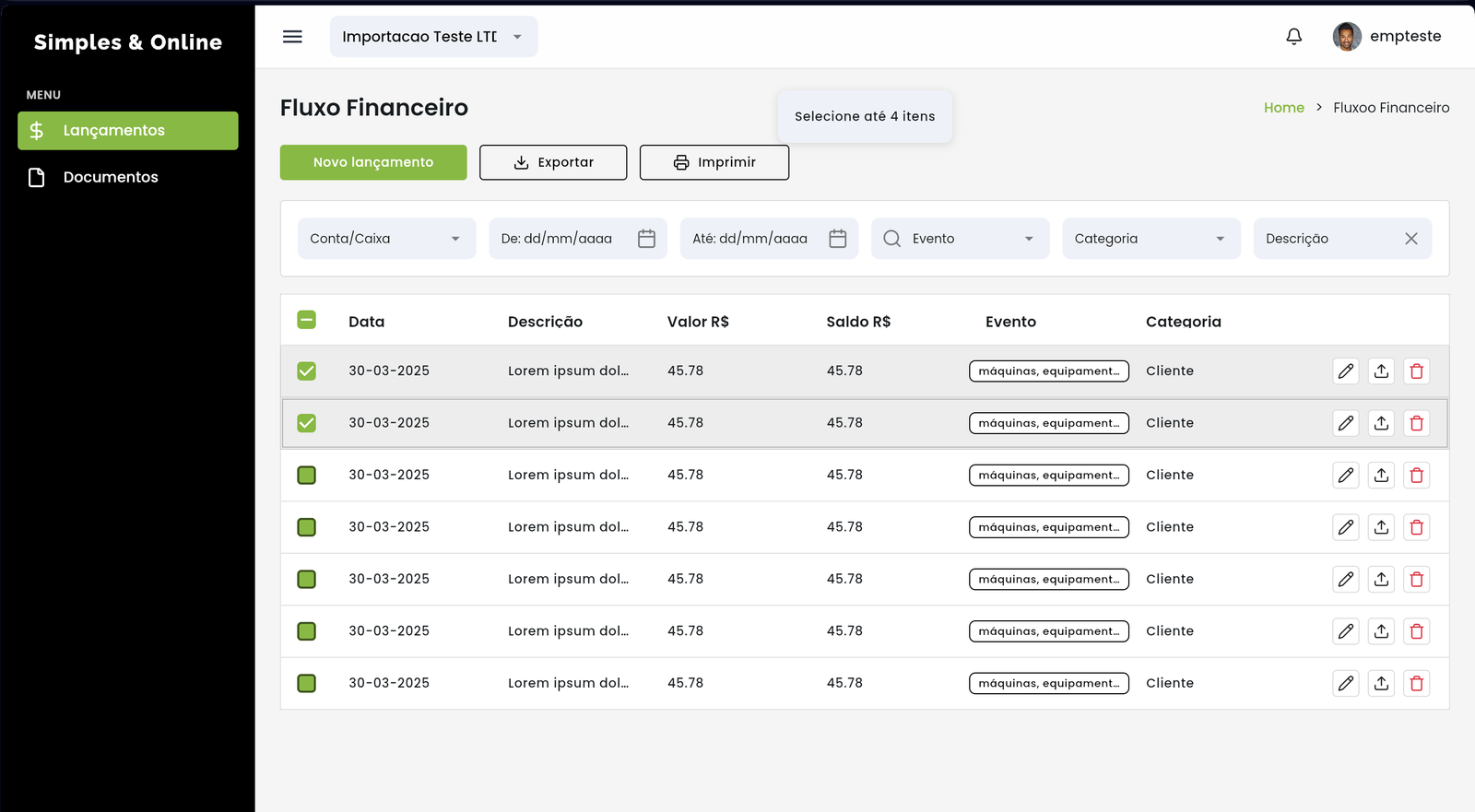Edit the second table row
Image resolution: width=1475 pixels, height=812 pixels.
click(1346, 423)
